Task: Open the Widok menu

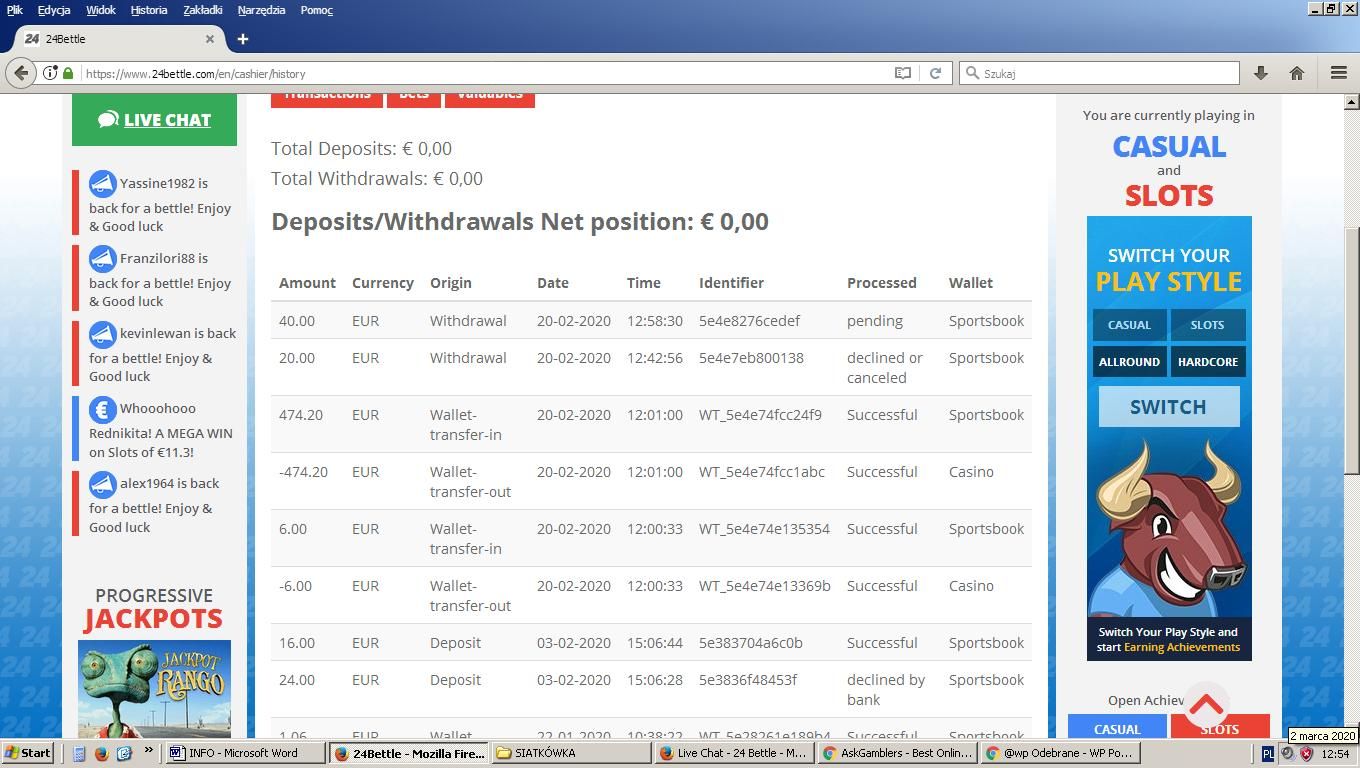Action: pyautogui.click(x=101, y=10)
